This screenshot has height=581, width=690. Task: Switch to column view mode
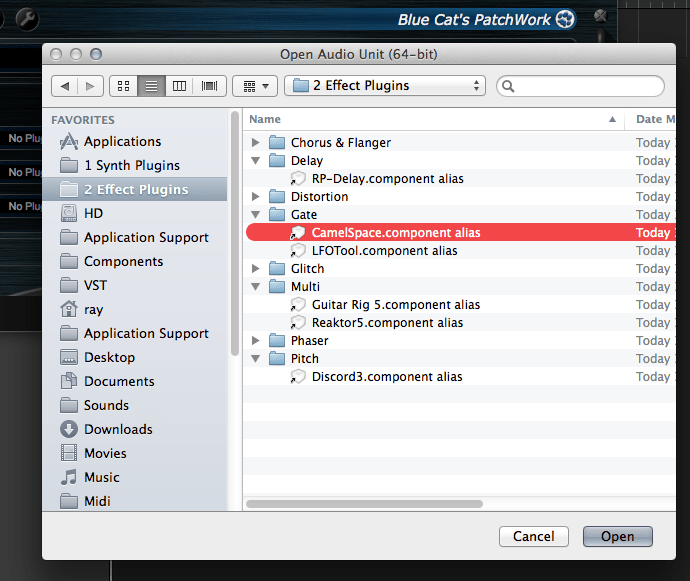[180, 86]
